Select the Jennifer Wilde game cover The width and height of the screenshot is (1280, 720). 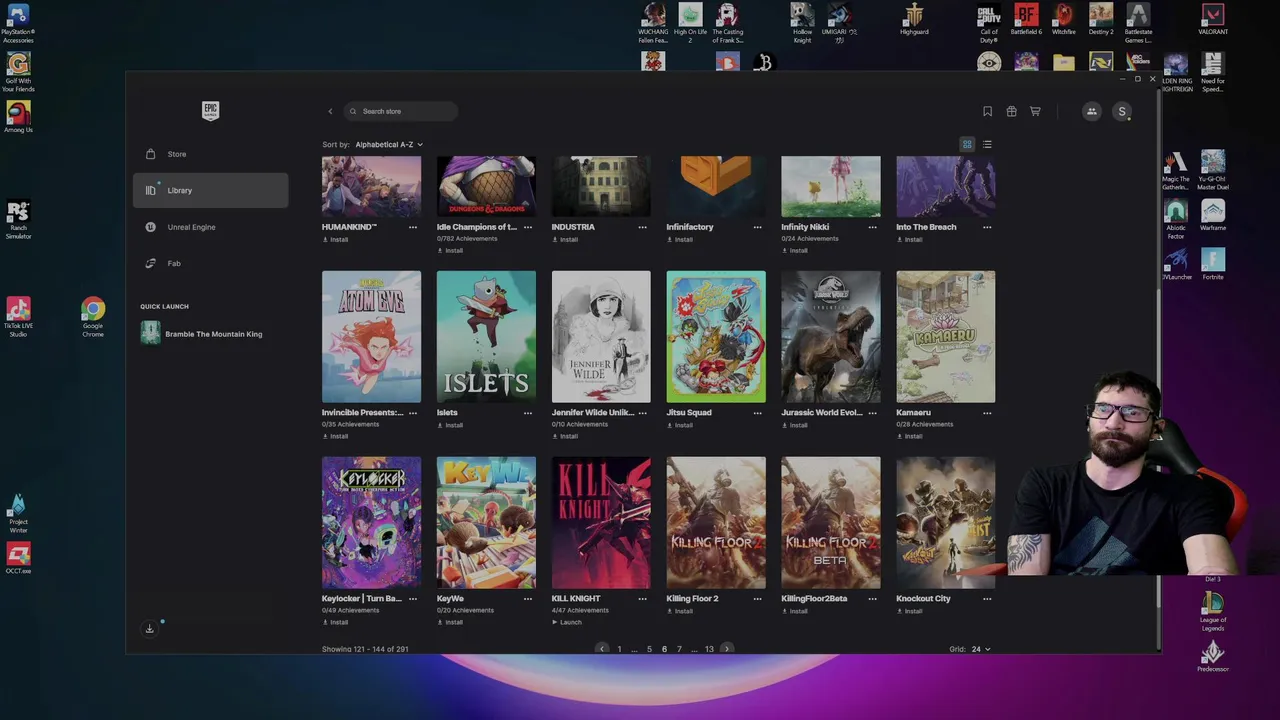601,337
